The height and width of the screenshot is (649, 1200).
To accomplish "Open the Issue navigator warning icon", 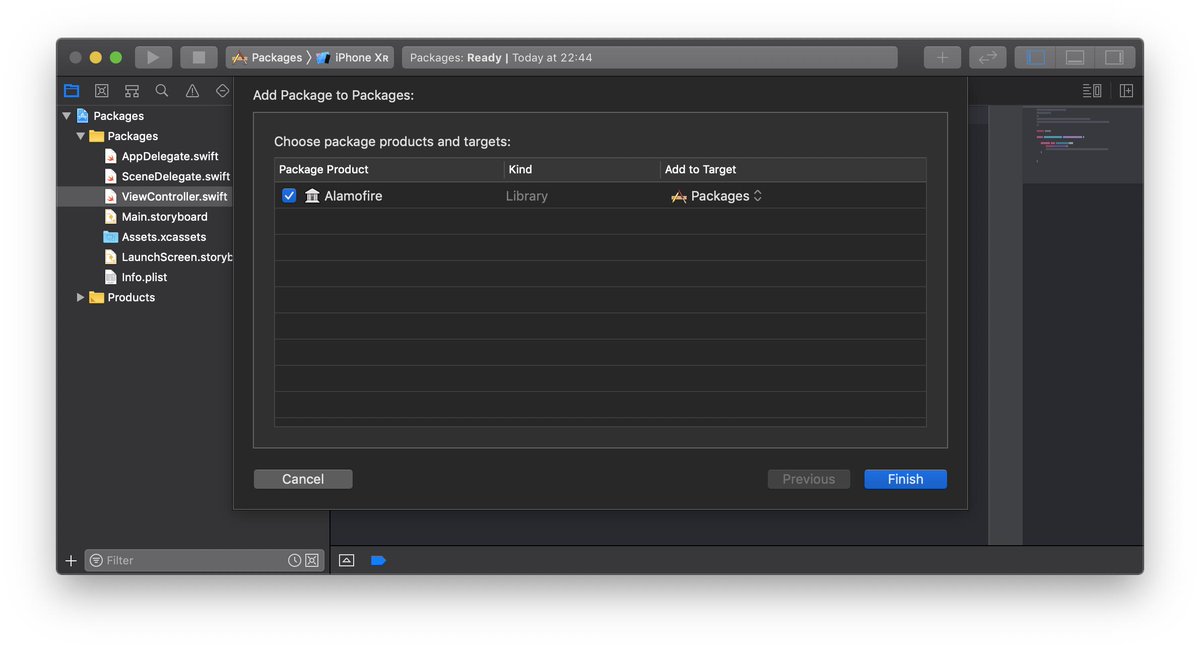I will [x=192, y=90].
